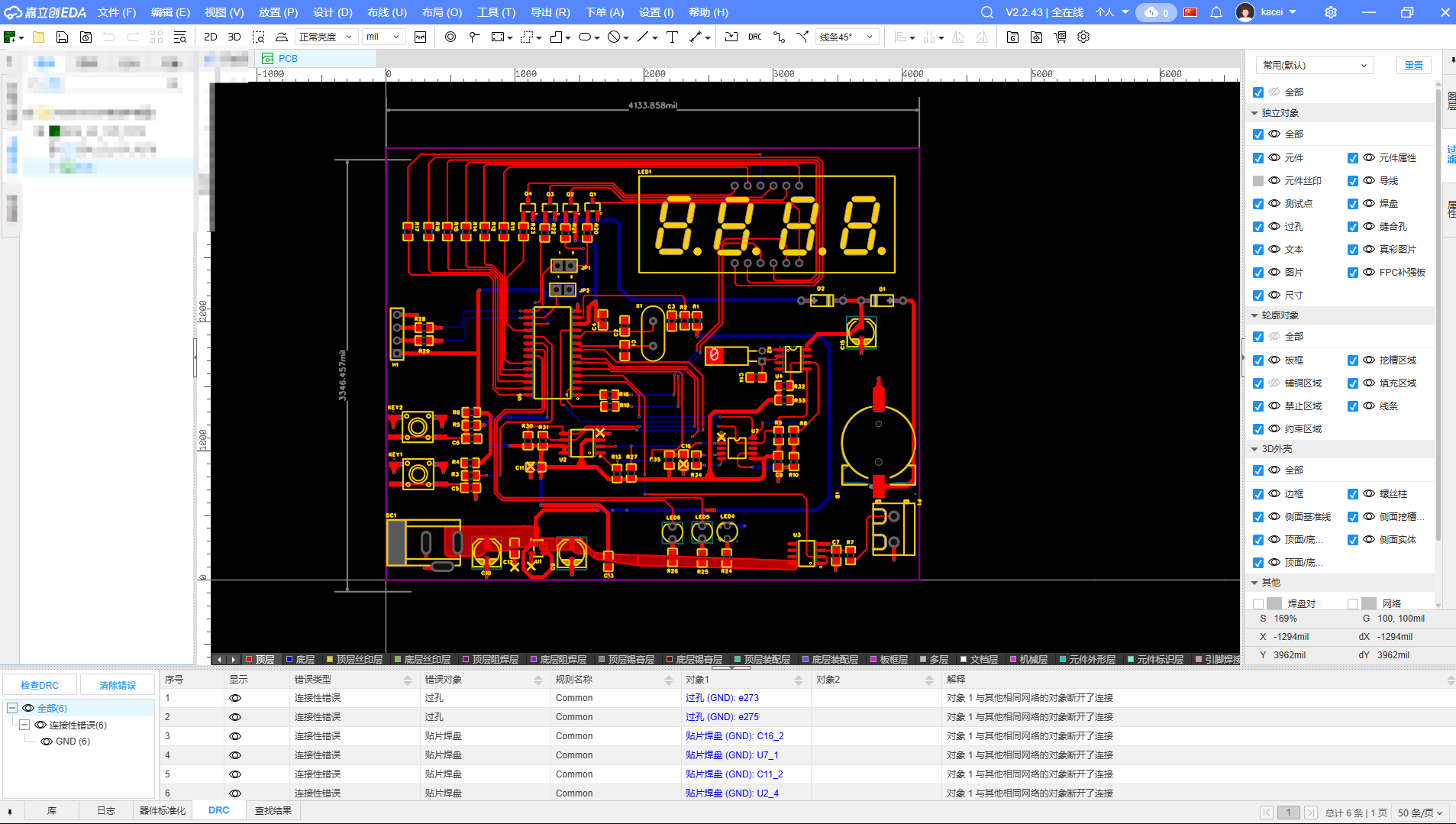Collapse the 轮廓对象 section
Screen dimensions: 1456x824
[1254, 315]
